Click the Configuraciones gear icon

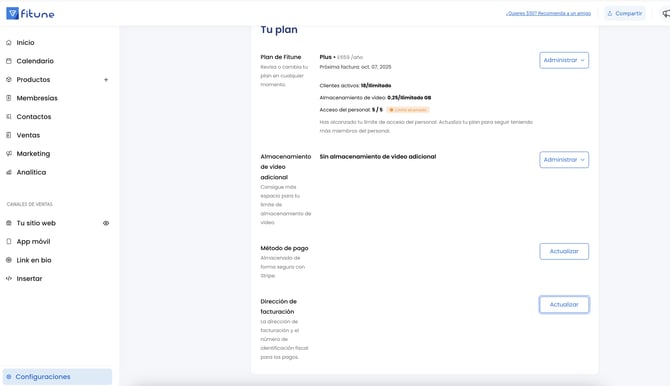point(9,377)
